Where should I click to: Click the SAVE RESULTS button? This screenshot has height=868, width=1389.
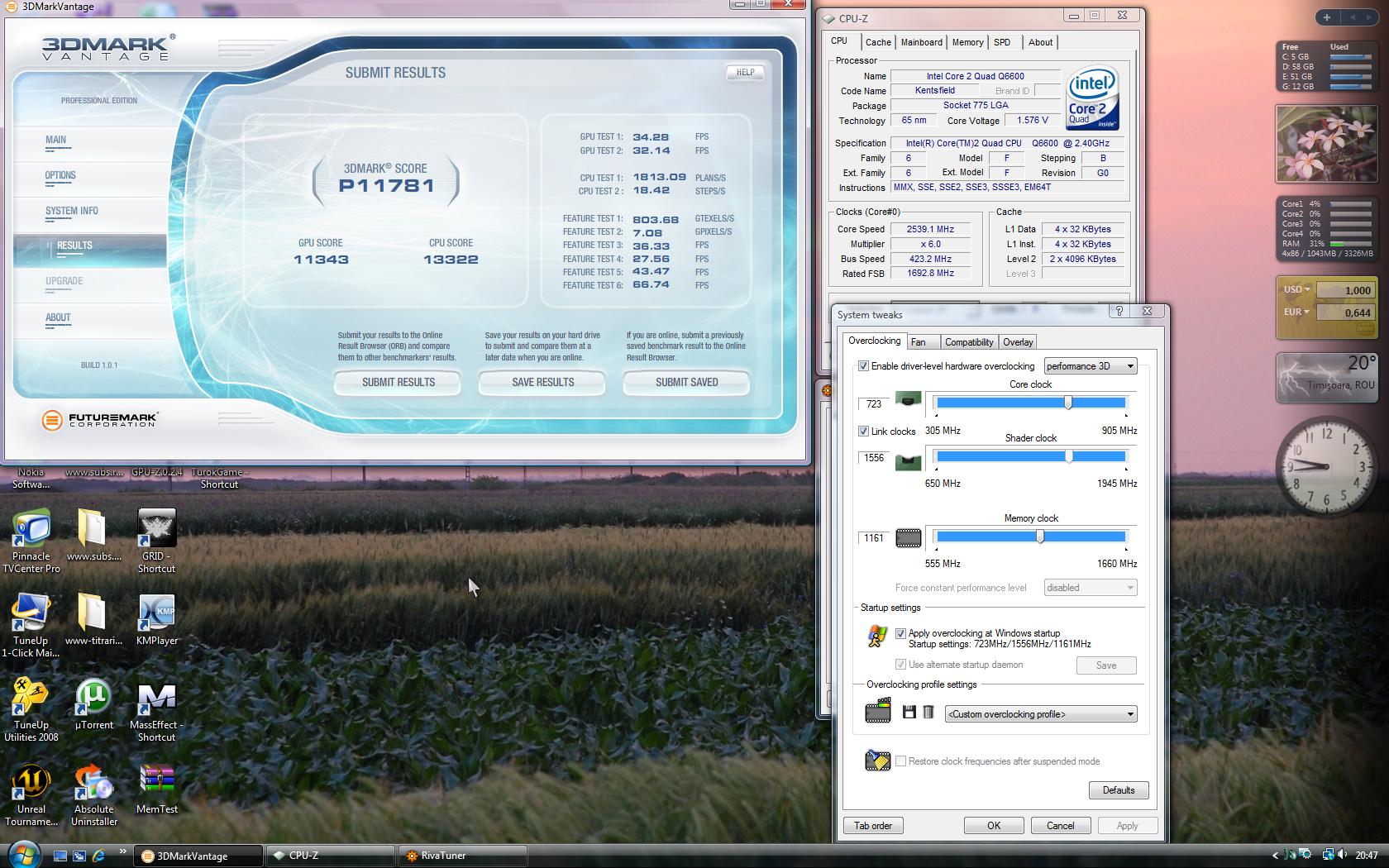542,382
